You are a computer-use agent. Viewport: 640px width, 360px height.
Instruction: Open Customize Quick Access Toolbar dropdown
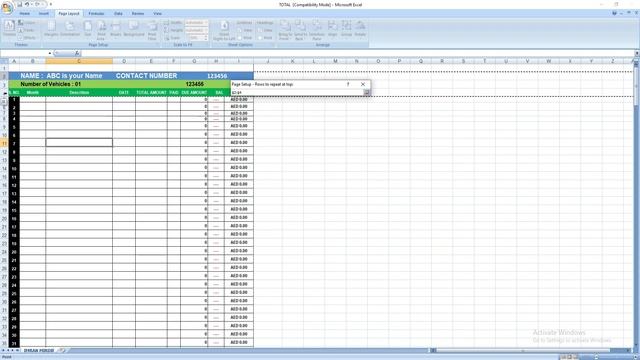click(x=51, y=4)
